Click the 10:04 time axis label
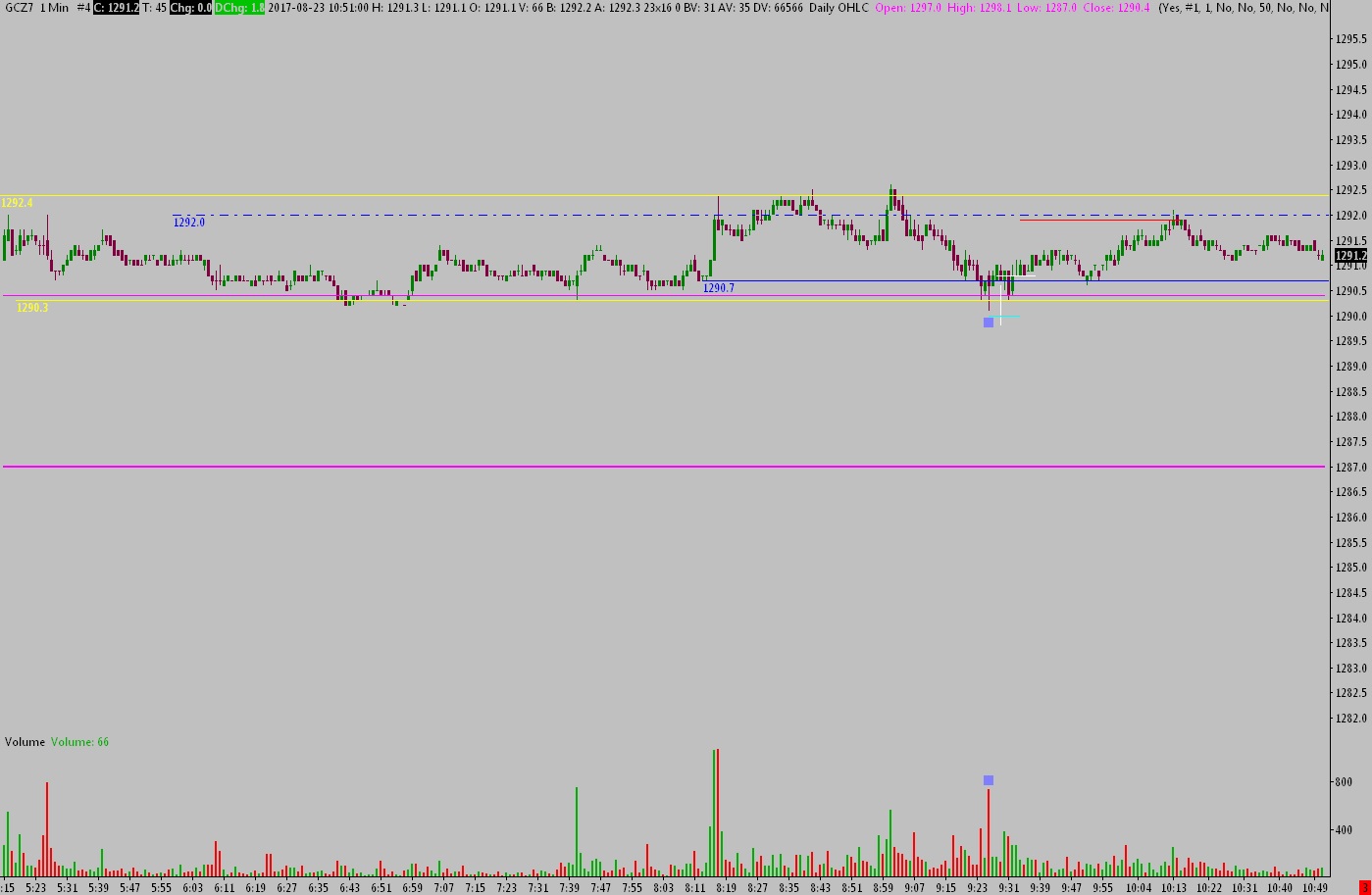This screenshot has height=895, width=1372. click(x=1138, y=888)
